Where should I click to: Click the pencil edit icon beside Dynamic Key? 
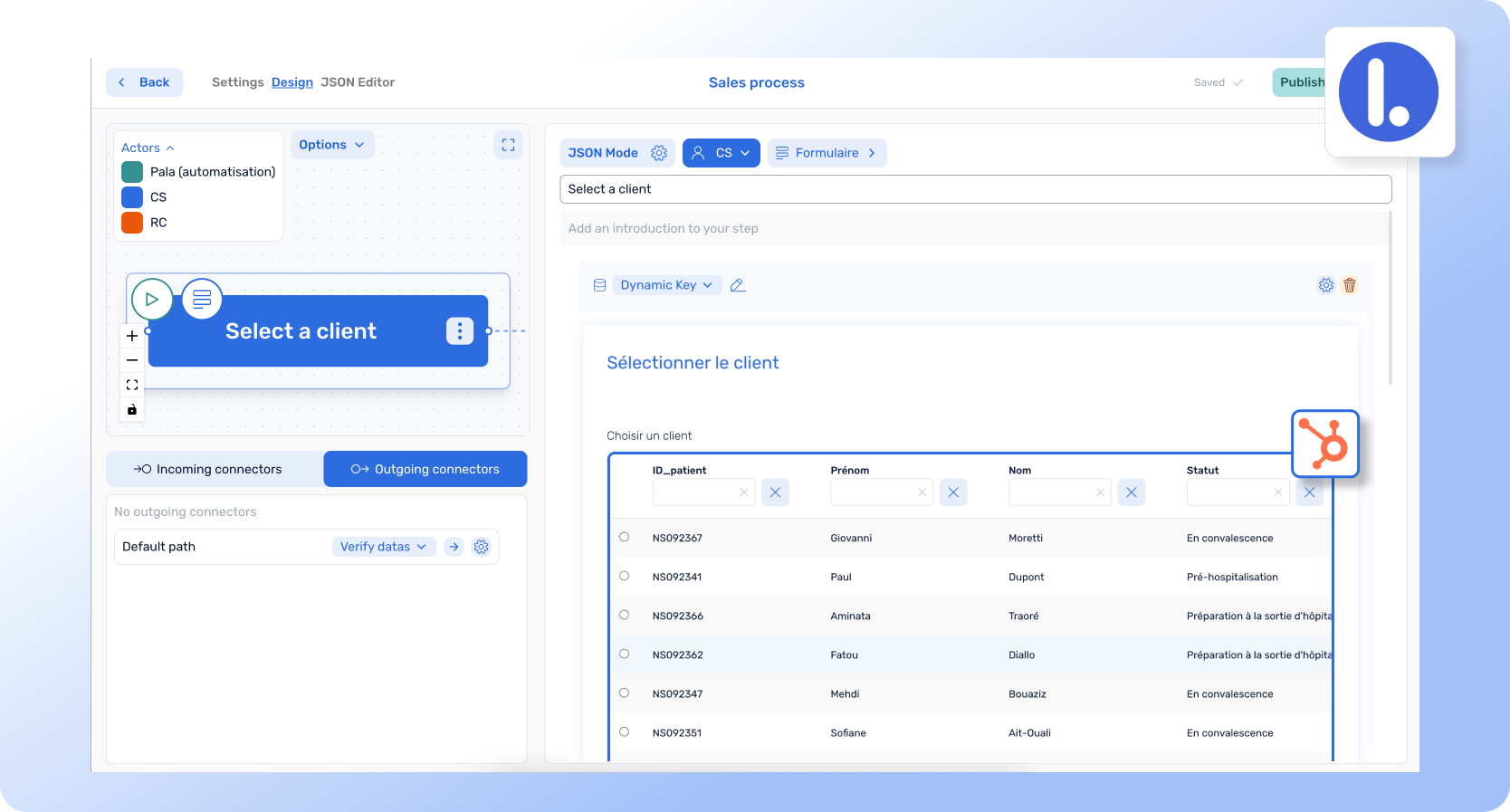(738, 285)
